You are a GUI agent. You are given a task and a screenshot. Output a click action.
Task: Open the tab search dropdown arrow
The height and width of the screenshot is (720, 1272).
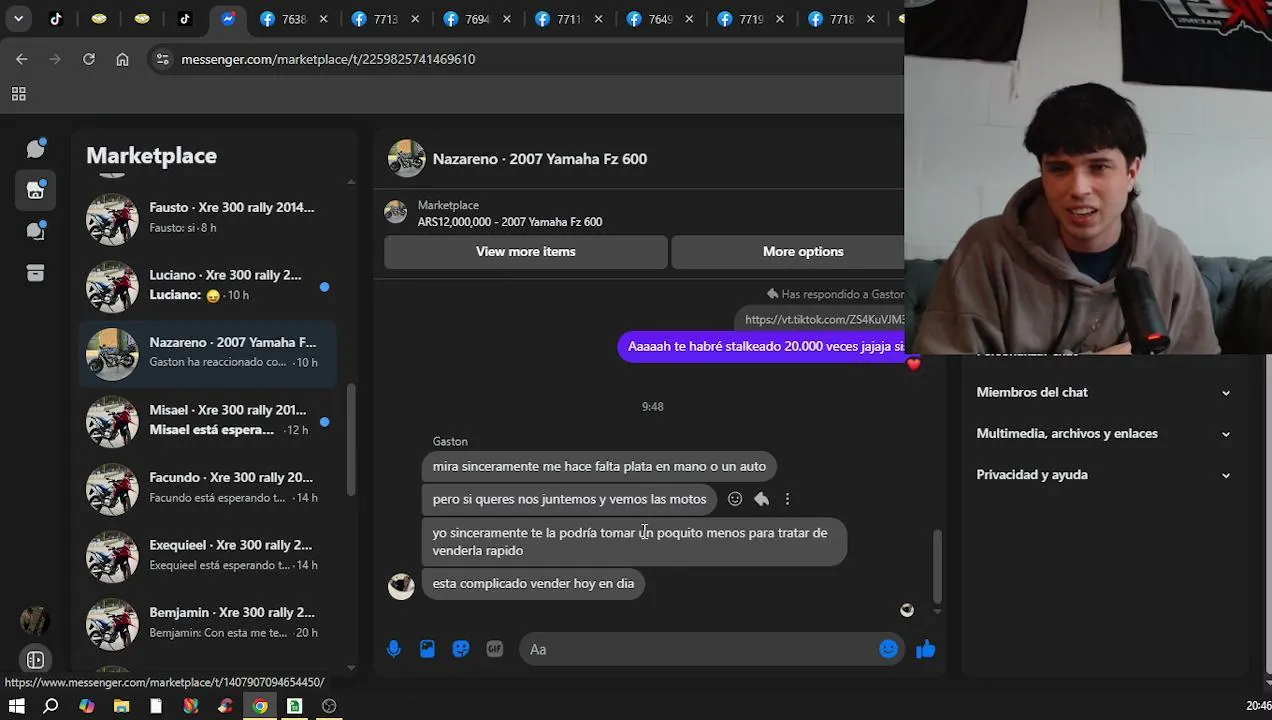[18, 18]
